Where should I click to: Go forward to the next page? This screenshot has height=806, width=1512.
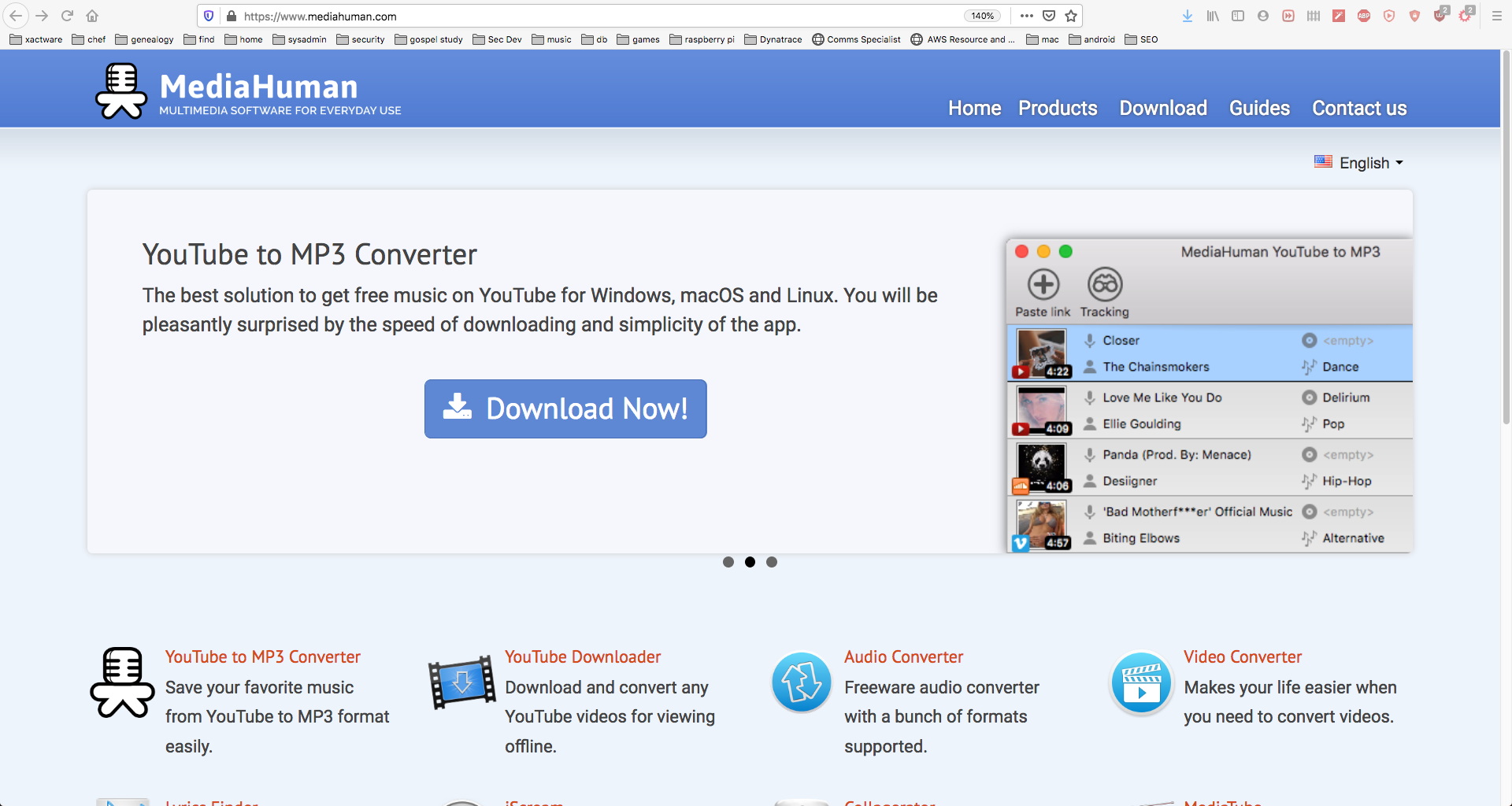42,16
